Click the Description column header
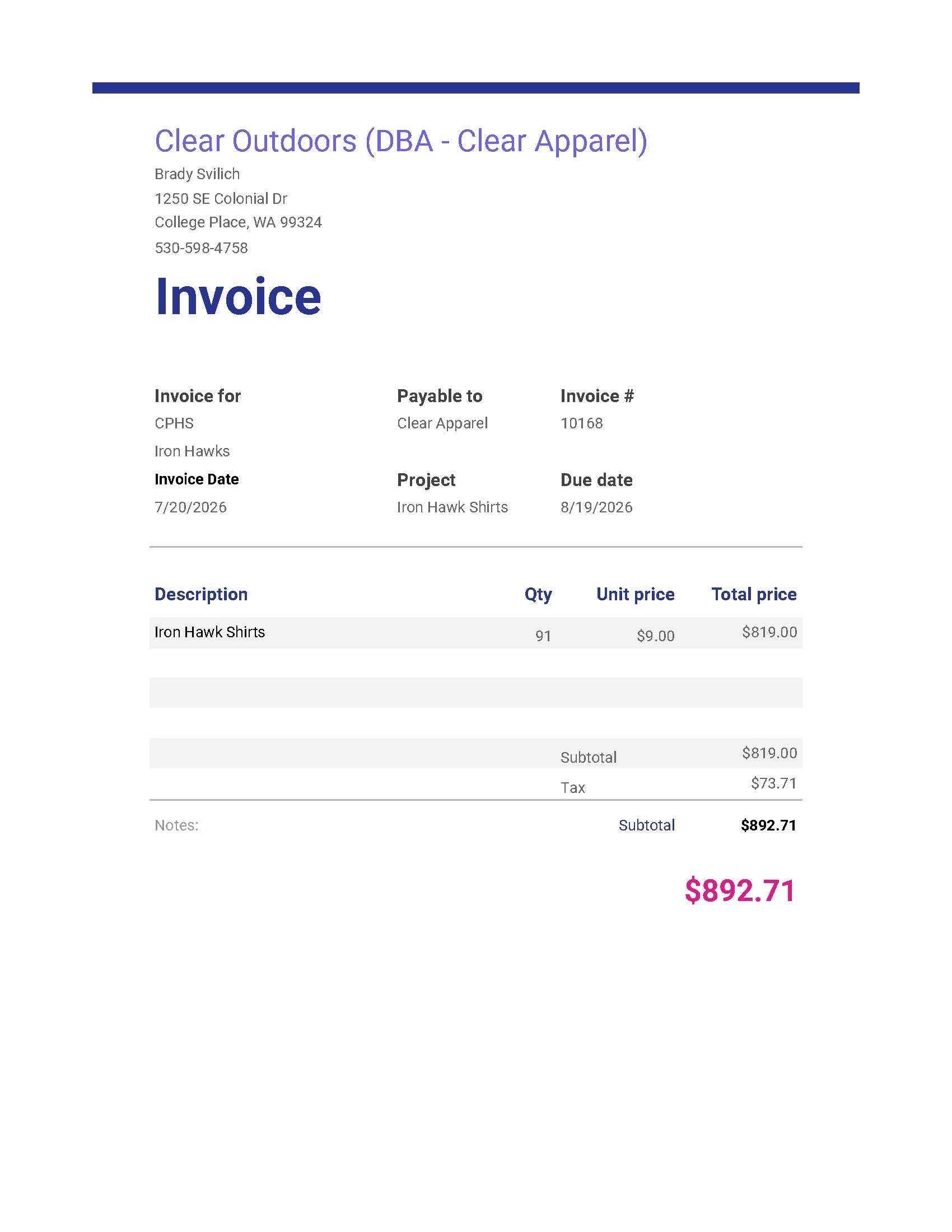The height and width of the screenshot is (1232, 952). click(202, 594)
